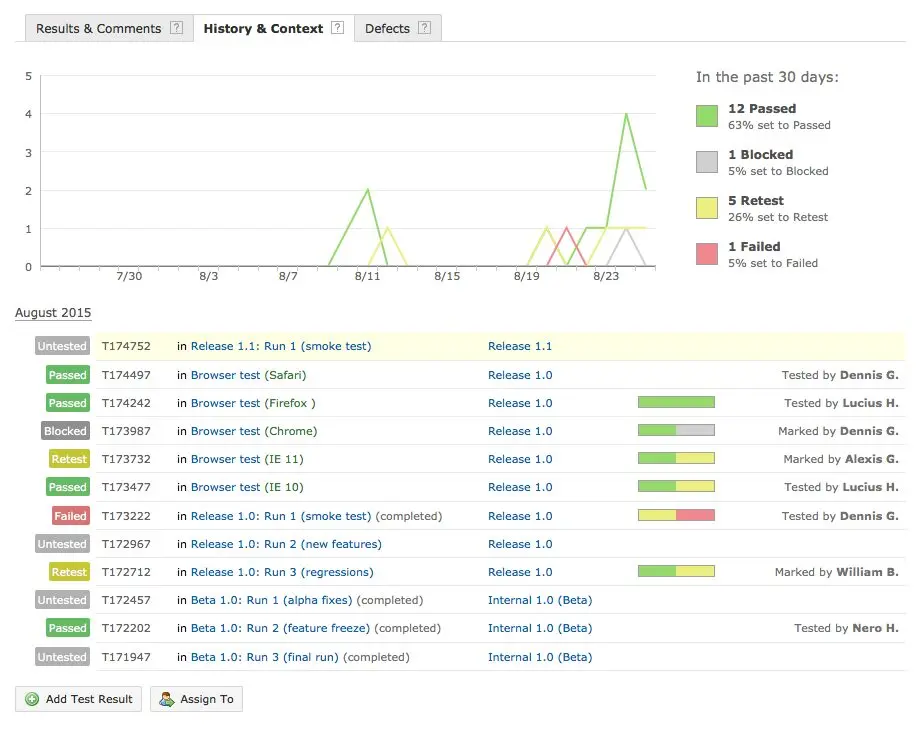Click Failed status badge for T173222
This screenshot has height=729, width=921.
tap(70, 516)
